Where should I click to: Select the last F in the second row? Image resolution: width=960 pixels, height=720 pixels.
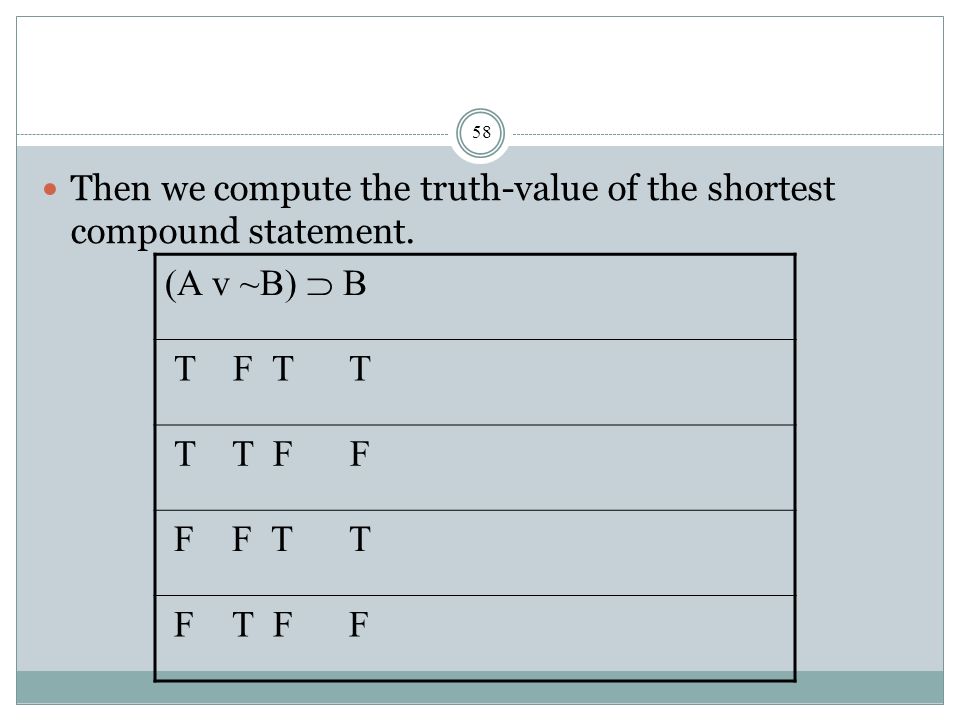(359, 454)
